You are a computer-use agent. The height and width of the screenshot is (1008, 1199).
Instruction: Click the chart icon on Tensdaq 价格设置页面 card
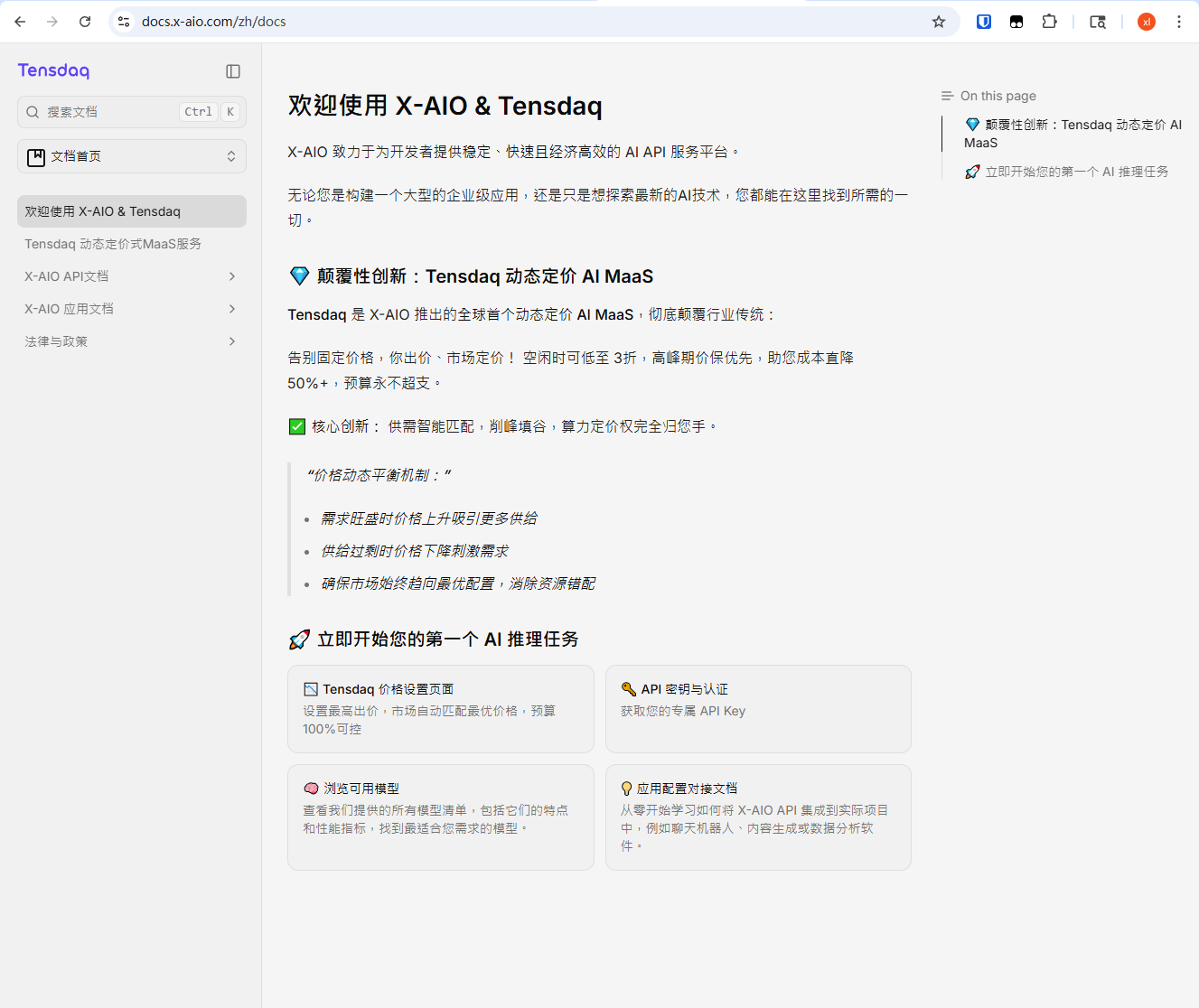pyautogui.click(x=311, y=689)
